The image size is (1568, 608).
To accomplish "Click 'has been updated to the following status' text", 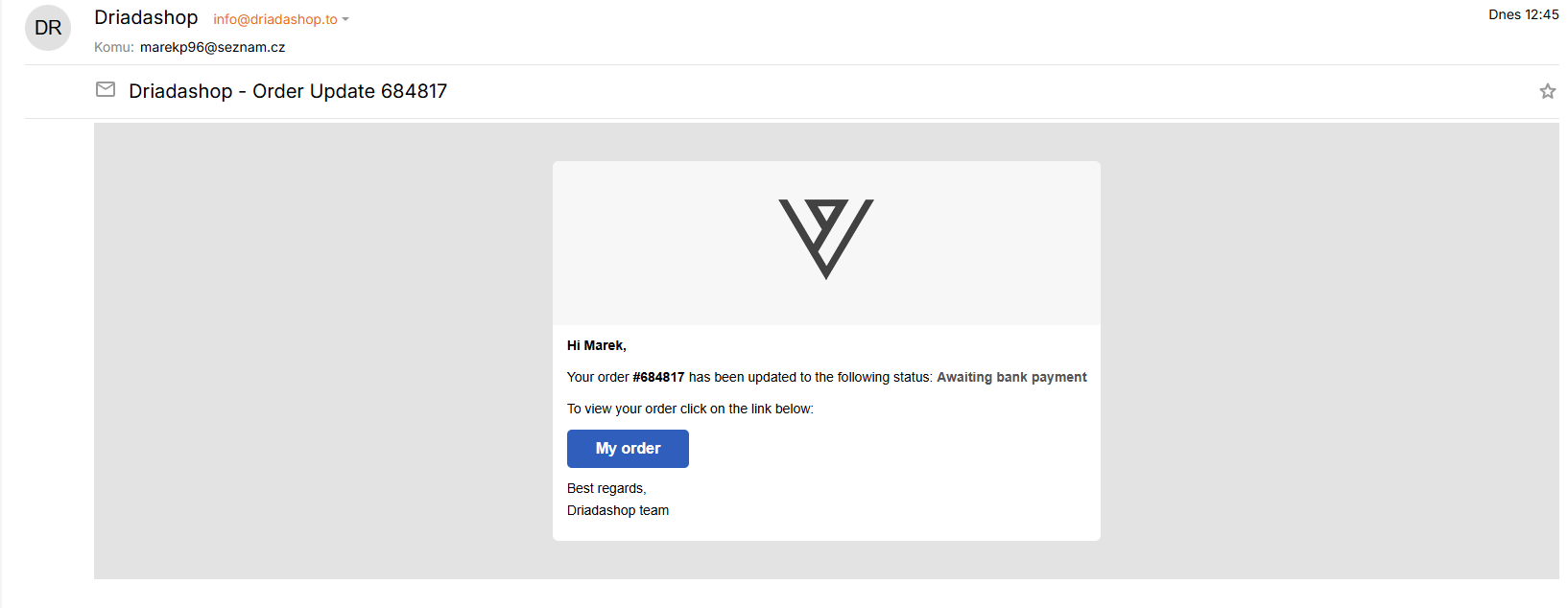I will [x=810, y=378].
